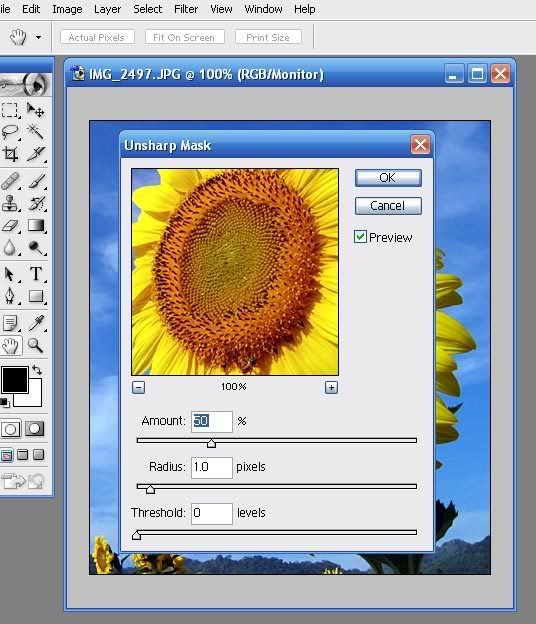Select the Eraser tool
This screenshot has height=624, width=536.
point(10,226)
